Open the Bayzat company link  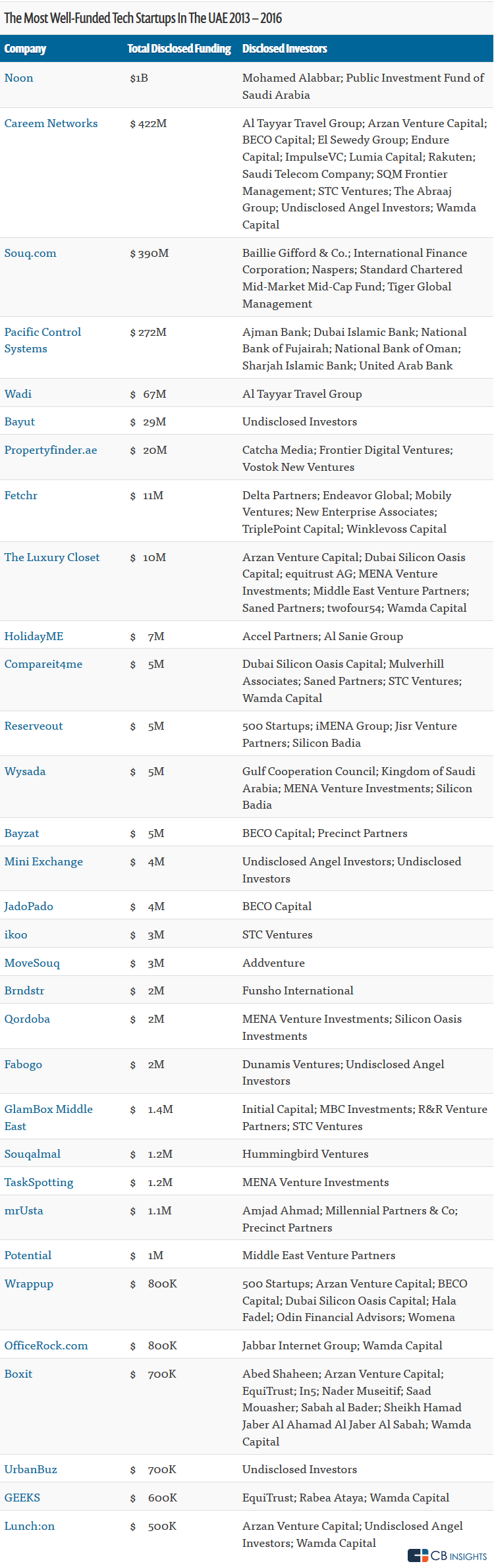pyautogui.click(x=22, y=833)
